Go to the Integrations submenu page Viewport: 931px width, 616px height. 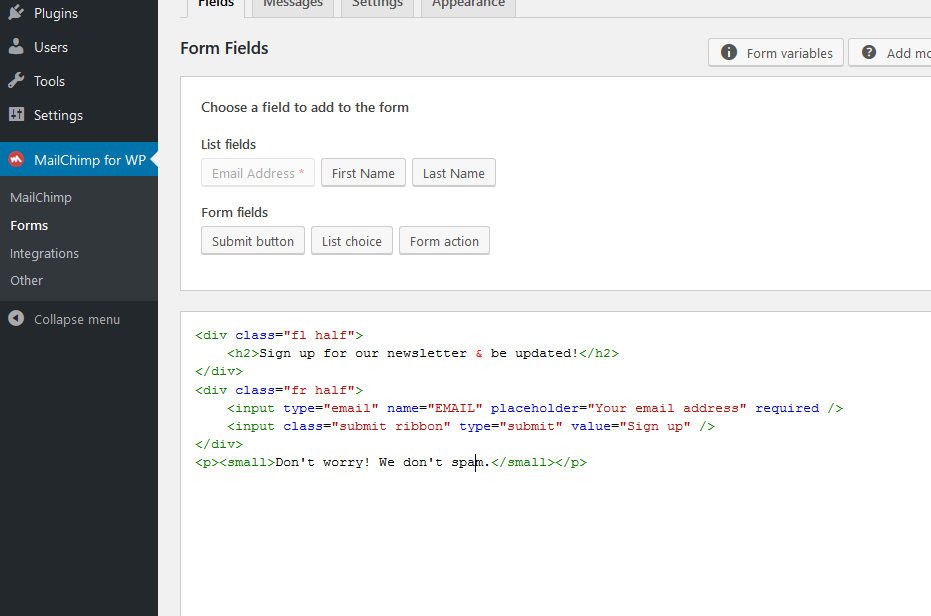tap(44, 253)
